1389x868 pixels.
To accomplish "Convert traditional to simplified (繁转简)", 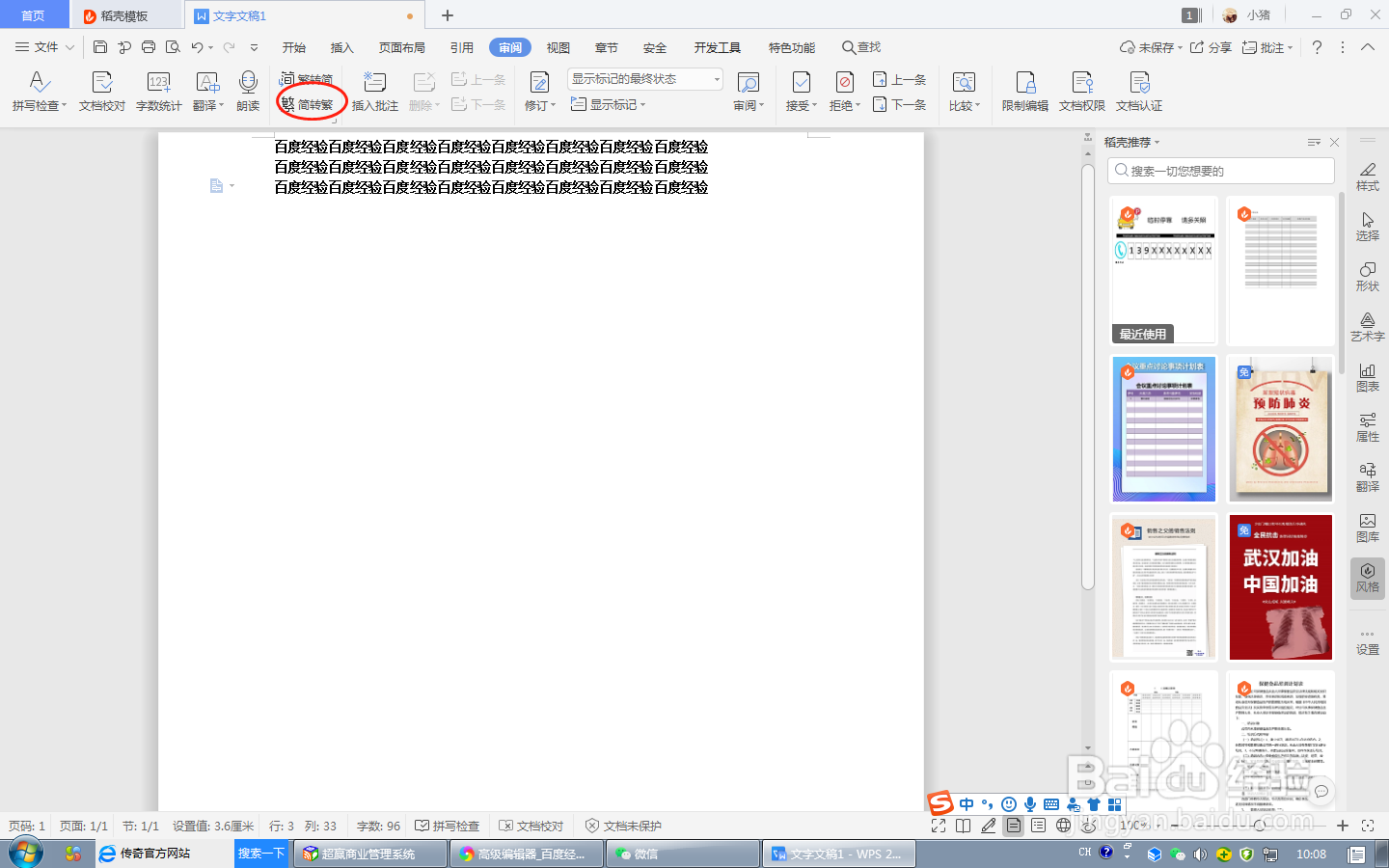I will 307,79.
